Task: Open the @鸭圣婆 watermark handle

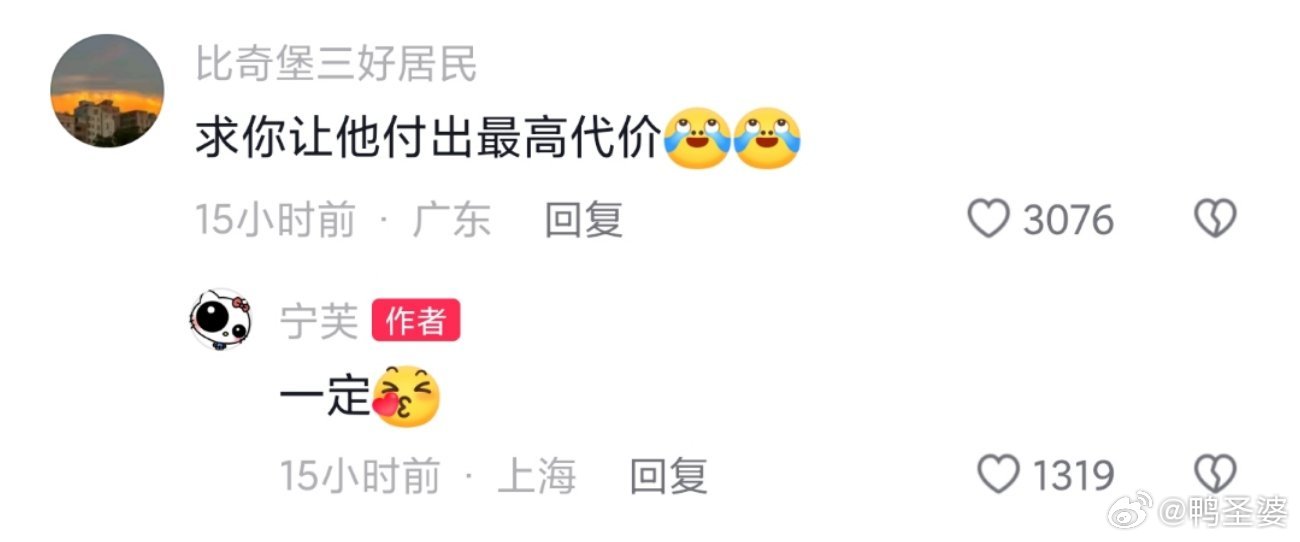Action: pos(1224,513)
